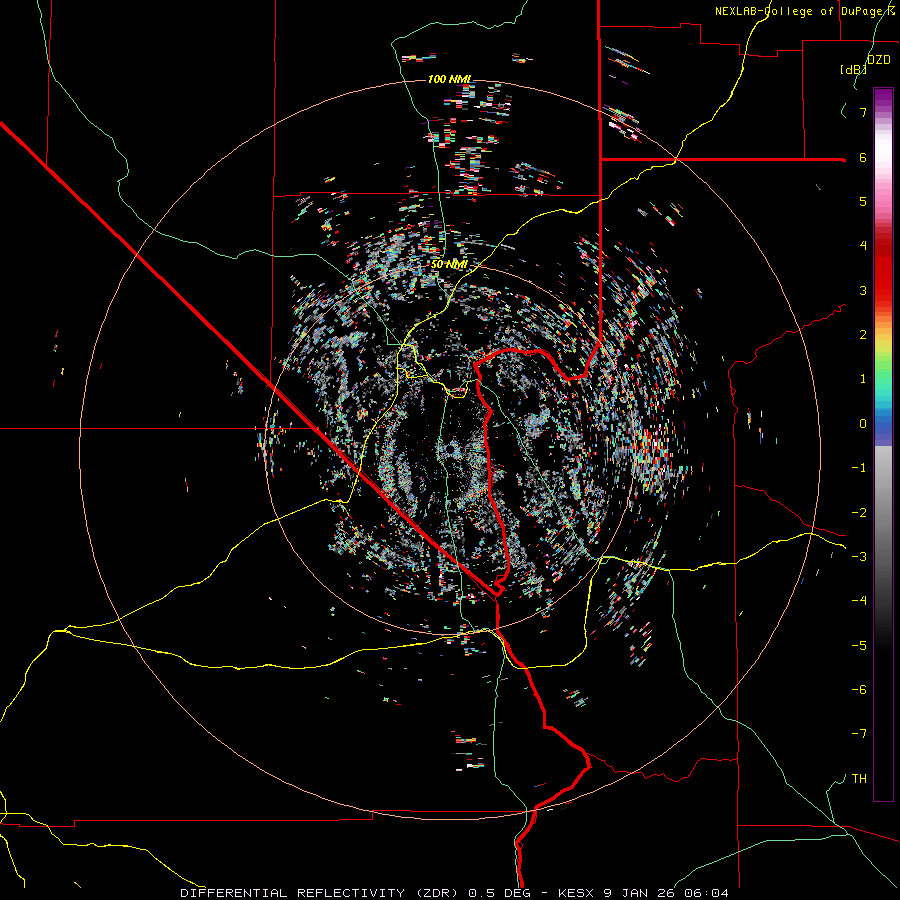
Task: Click the '[dB]' units label
Action: pos(854,69)
